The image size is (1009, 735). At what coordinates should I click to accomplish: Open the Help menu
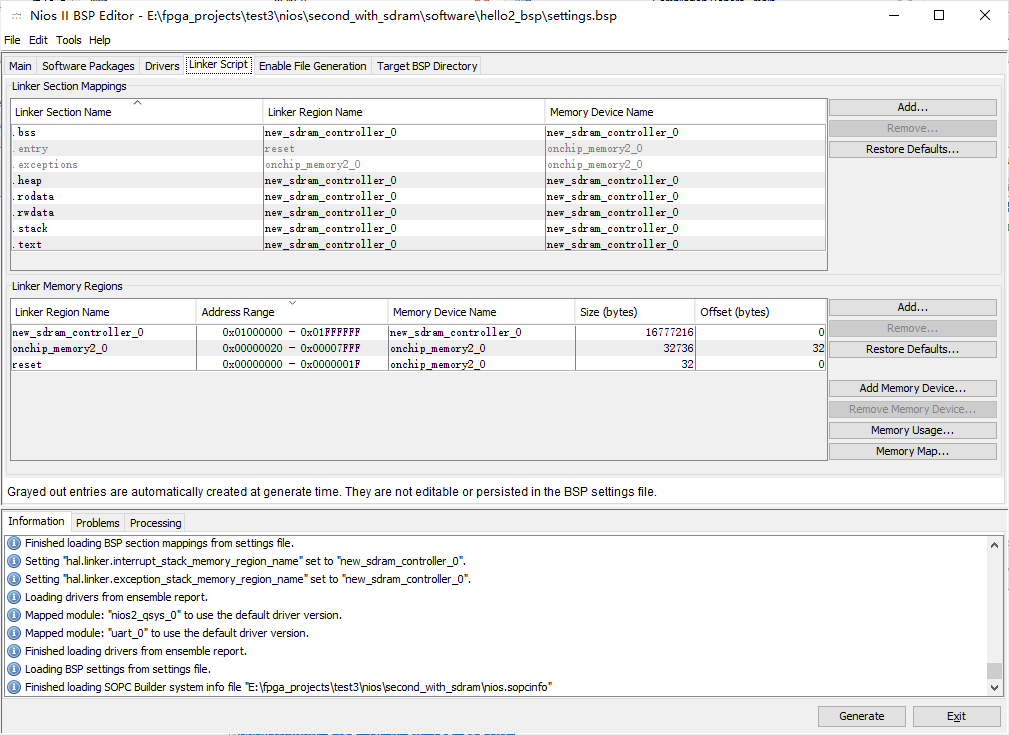click(99, 39)
